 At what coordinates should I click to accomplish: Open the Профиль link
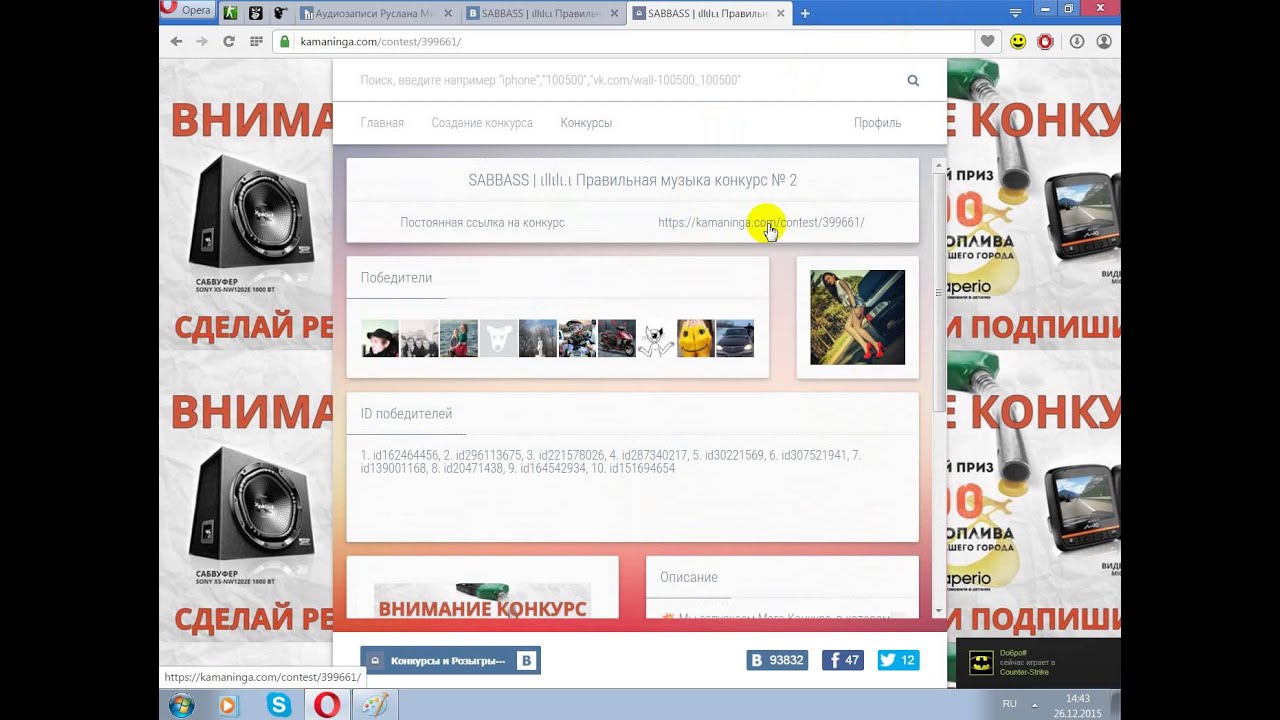[x=877, y=123]
